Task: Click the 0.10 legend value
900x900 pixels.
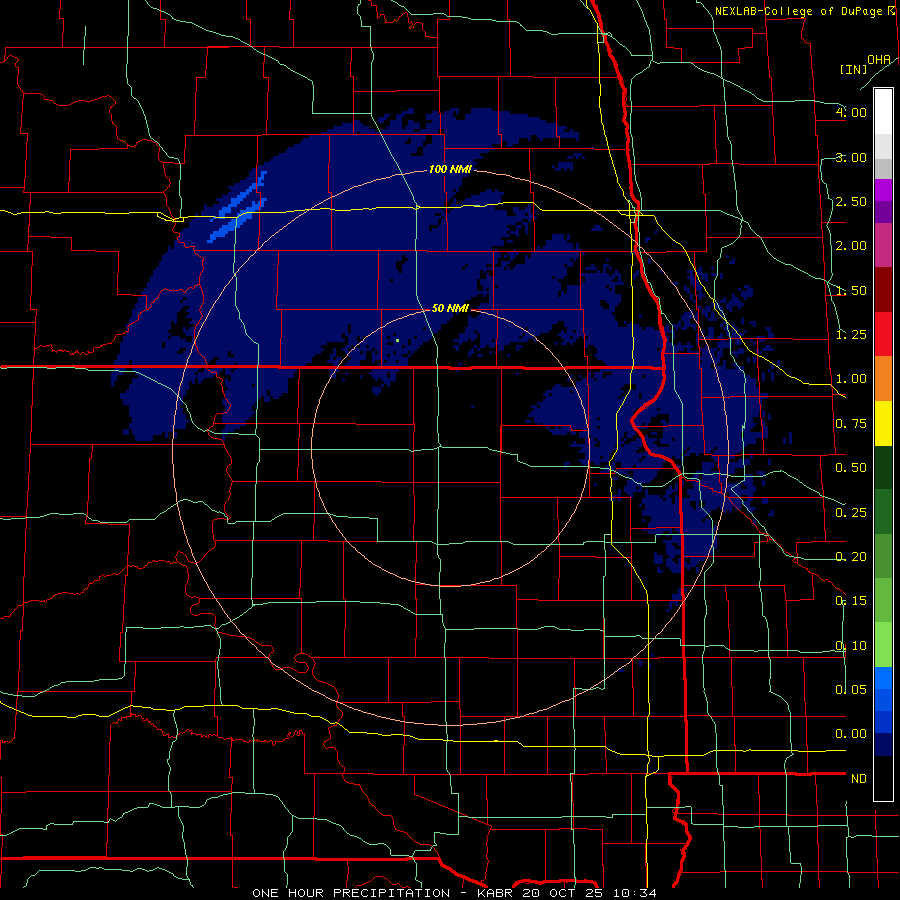Action: [851, 646]
